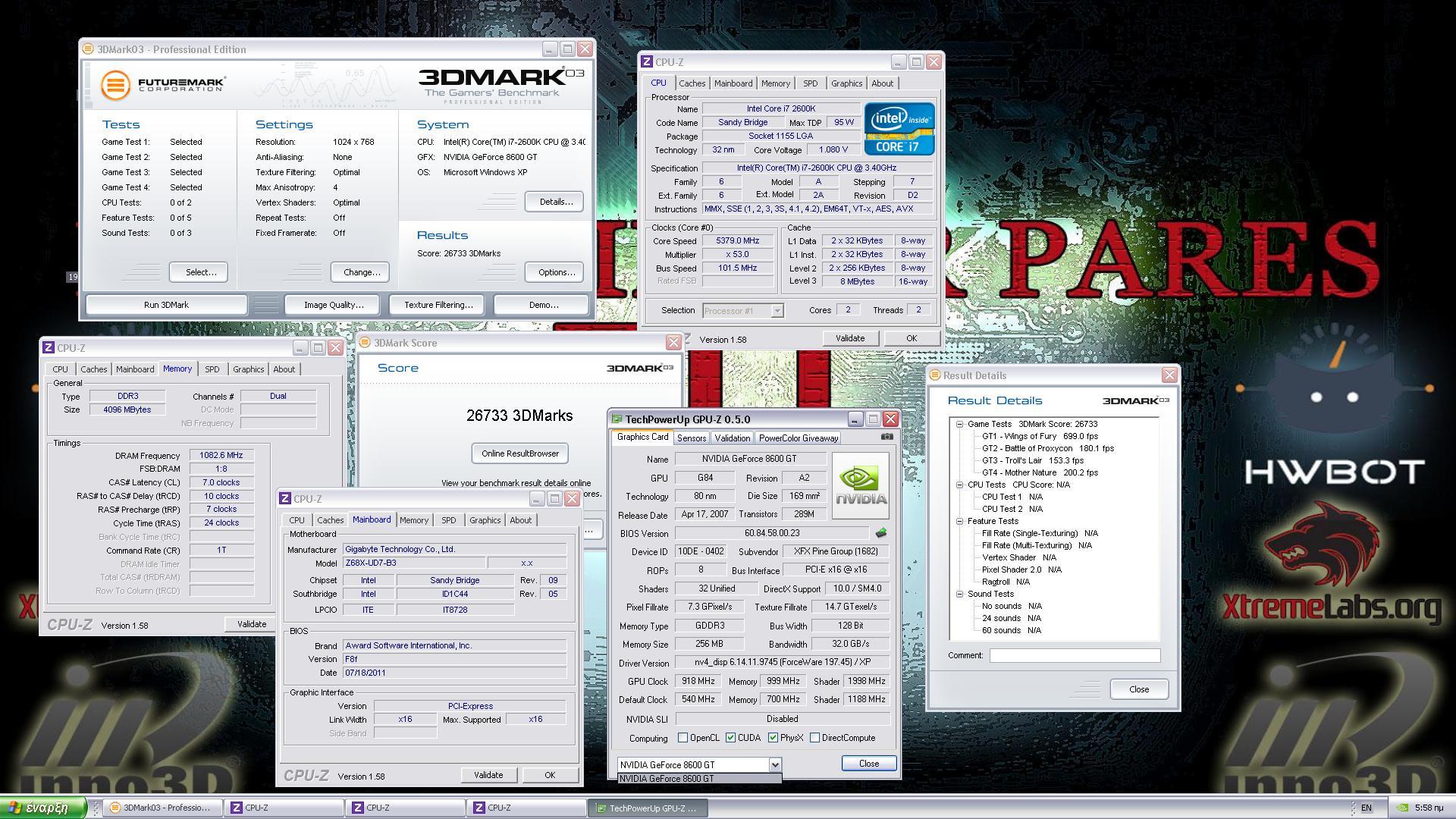The width and height of the screenshot is (1456, 819).
Task: Open About tab in the top-right CPU-Z window
Action: point(882,83)
